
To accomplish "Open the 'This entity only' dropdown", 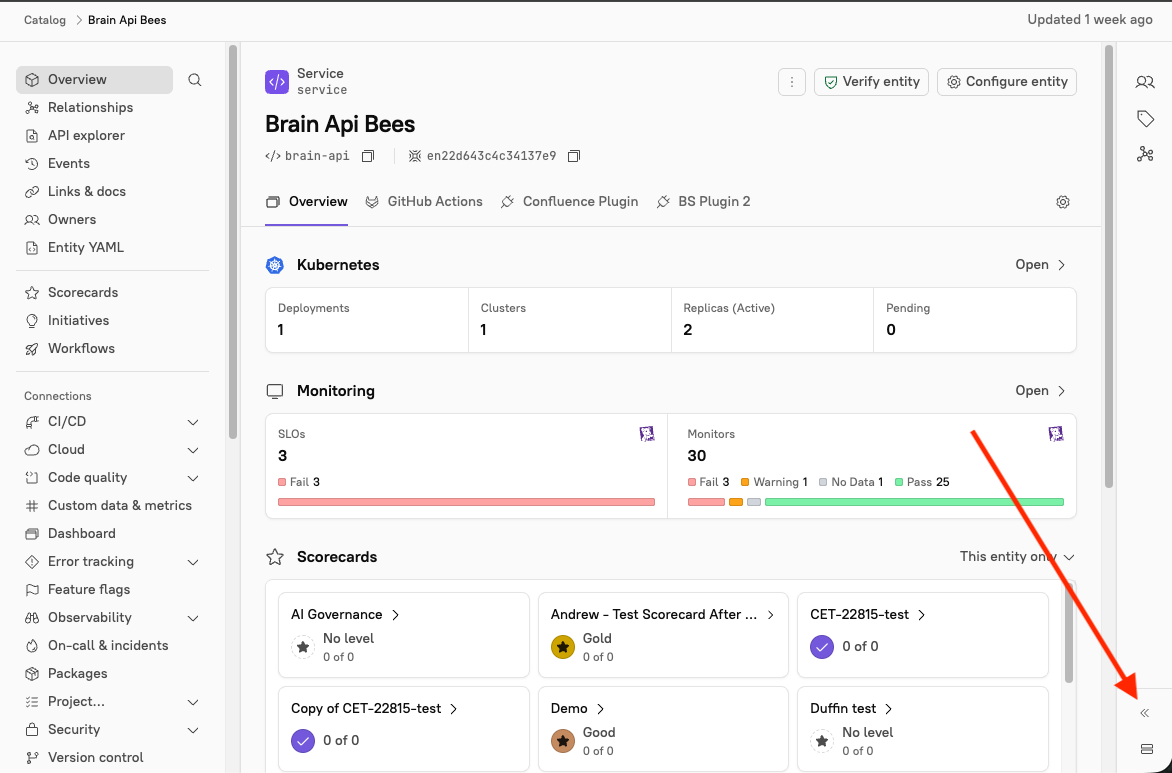I will point(1017,557).
